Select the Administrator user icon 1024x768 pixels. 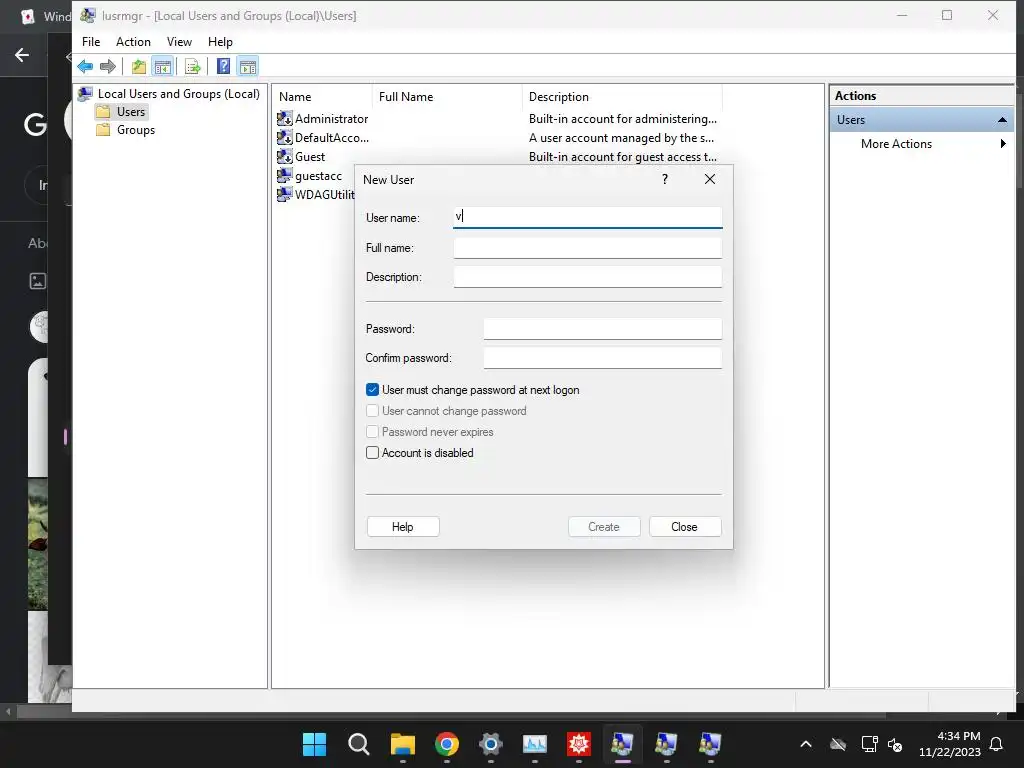click(285, 118)
